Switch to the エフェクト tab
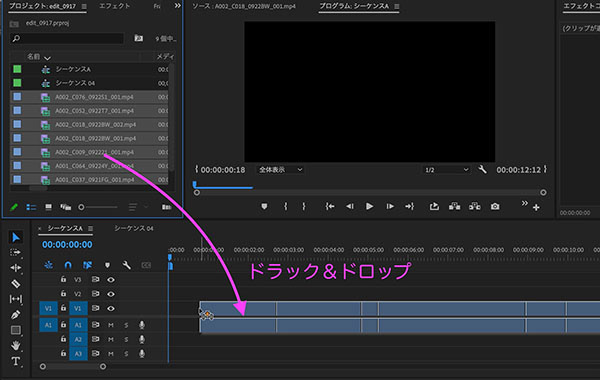The height and width of the screenshot is (380, 600). 114,6
